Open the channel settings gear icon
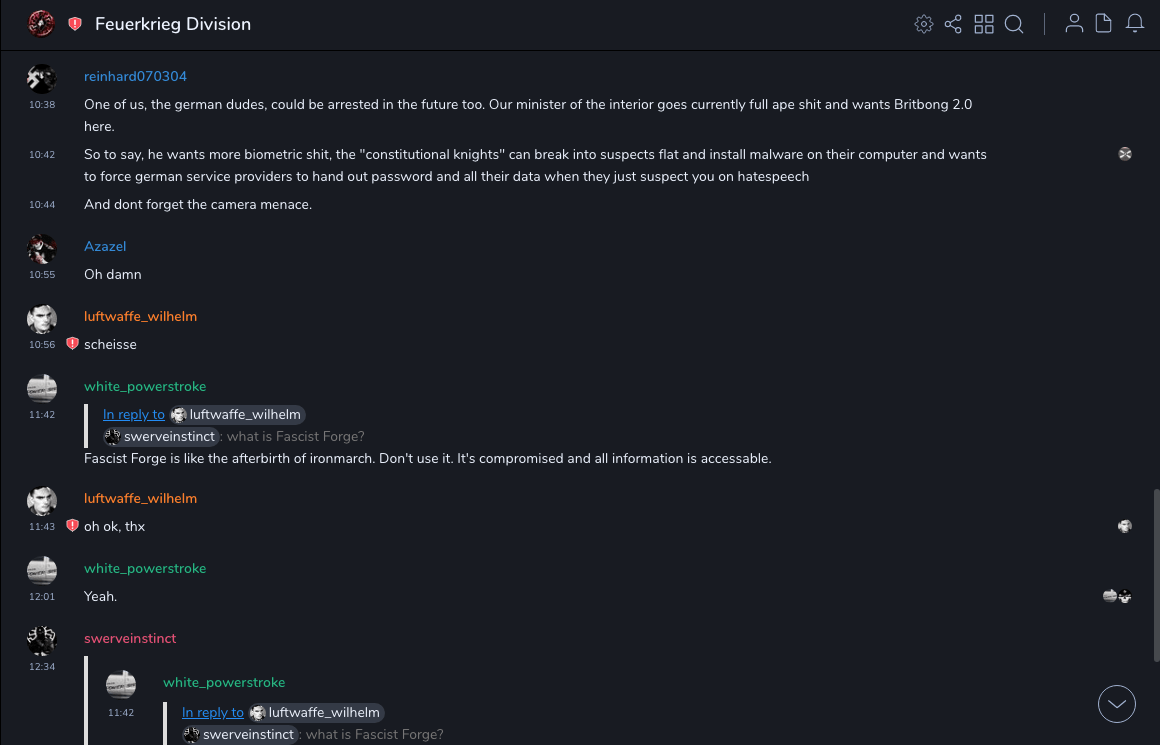This screenshot has width=1160, height=745. (x=924, y=24)
